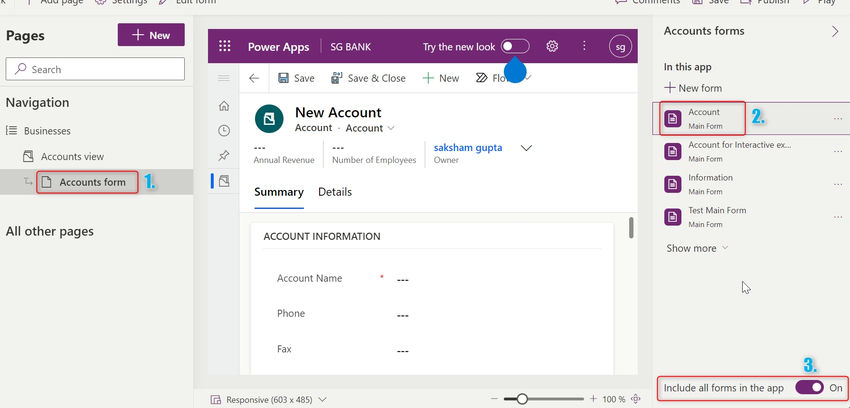Viewport: 850px width, 408px height.
Task: Click New in the form toolbar
Action: tap(441, 78)
